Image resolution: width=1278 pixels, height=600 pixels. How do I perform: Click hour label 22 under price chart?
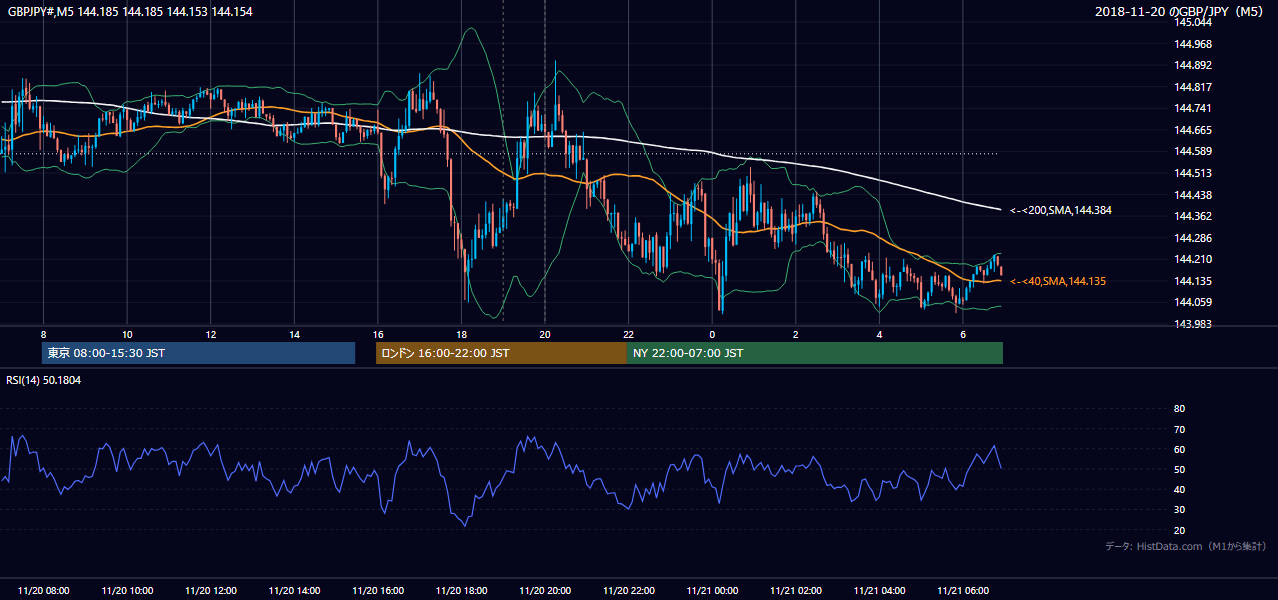click(x=628, y=334)
